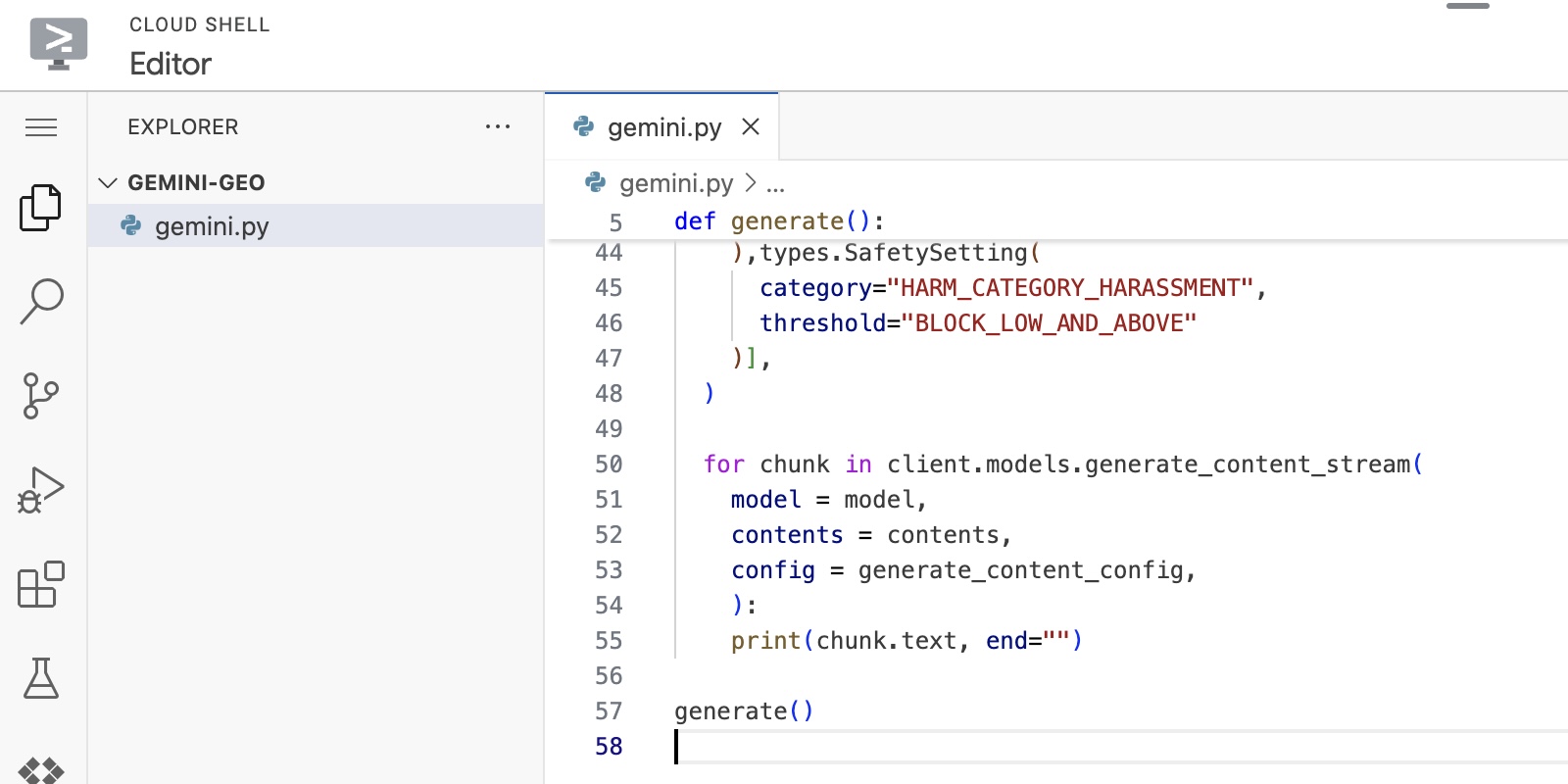Close the gemini.py editor tab

tap(751, 126)
